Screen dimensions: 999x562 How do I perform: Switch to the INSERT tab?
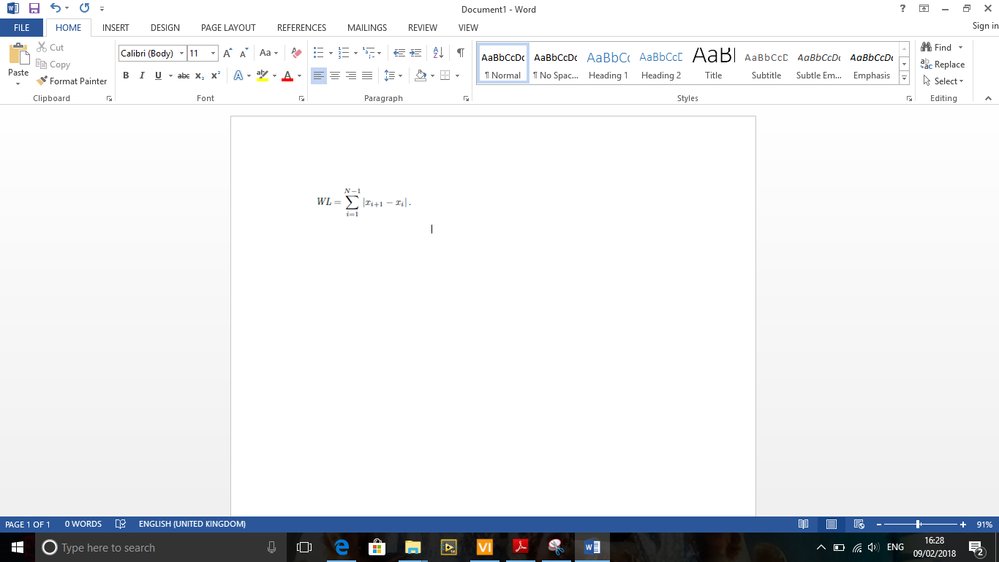[115, 27]
